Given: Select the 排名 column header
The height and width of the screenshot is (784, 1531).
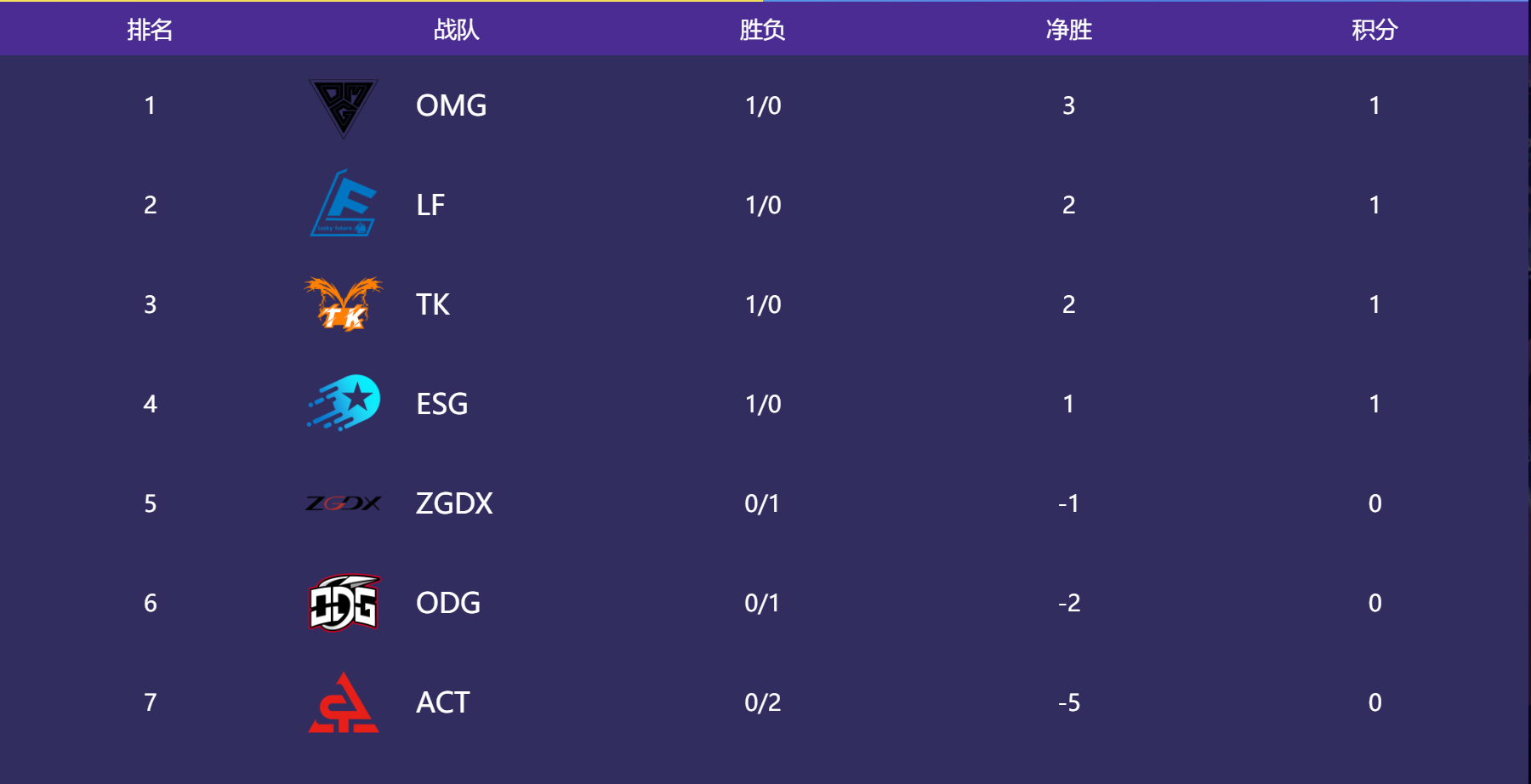Looking at the screenshot, I should [x=151, y=30].
